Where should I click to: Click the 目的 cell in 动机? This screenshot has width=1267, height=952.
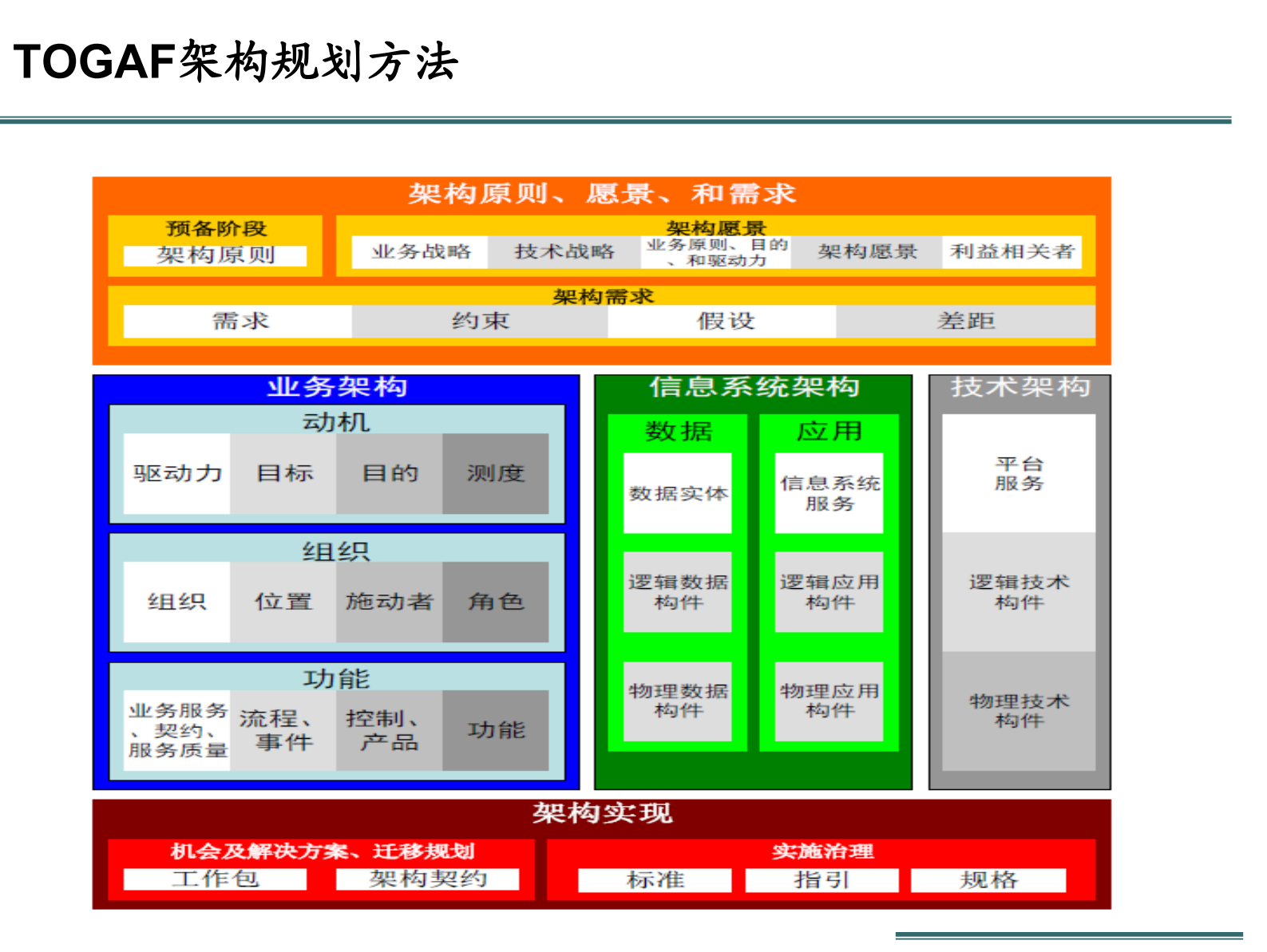(390, 473)
